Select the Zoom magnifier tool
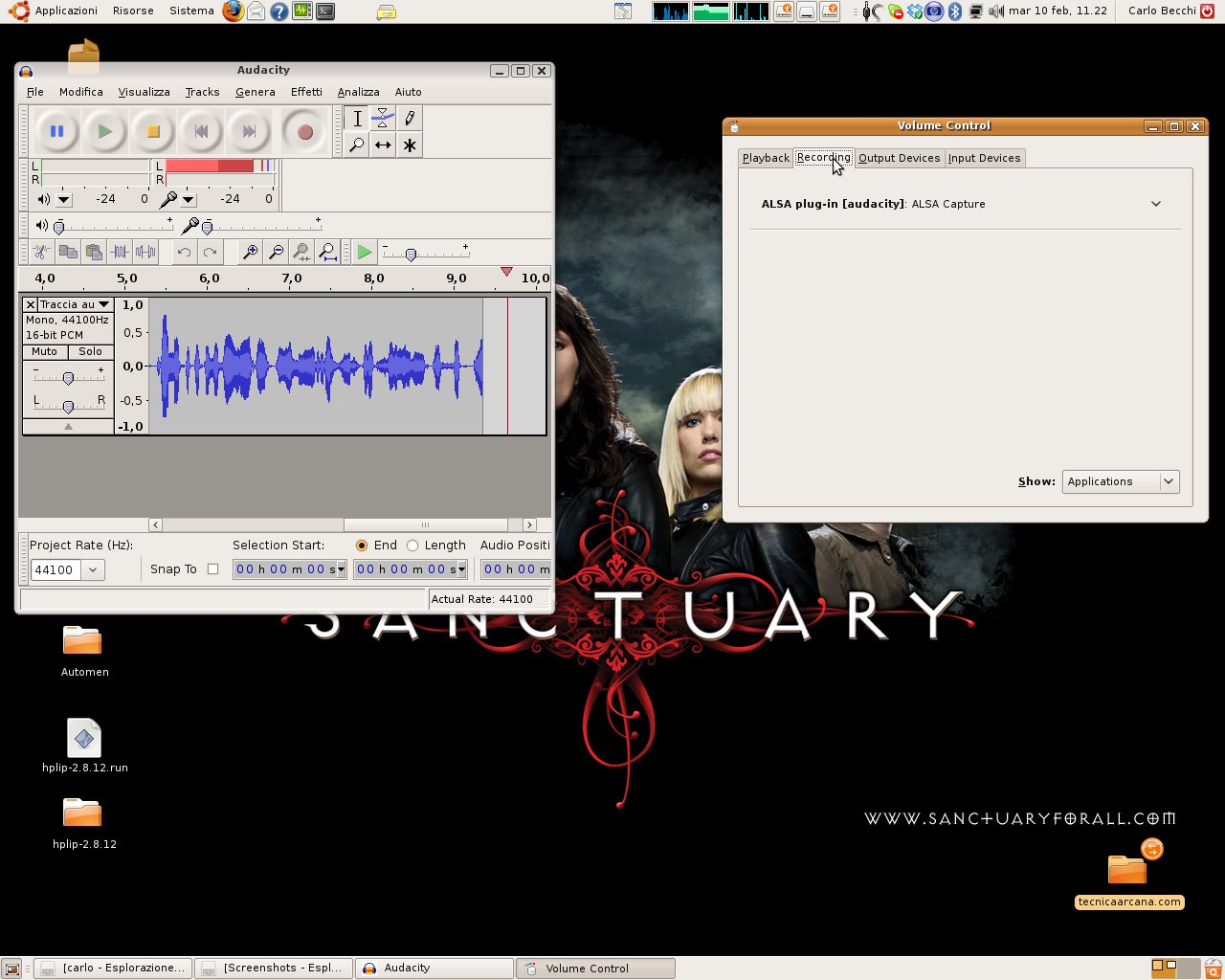 (357, 145)
